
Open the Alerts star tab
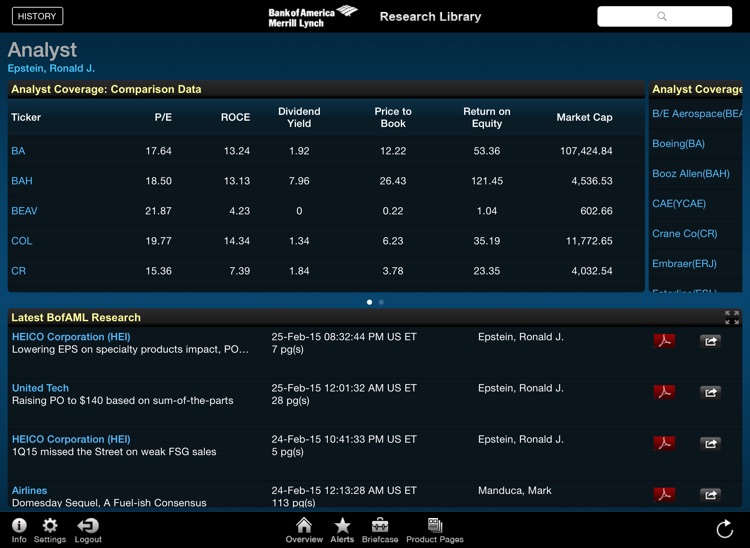[x=342, y=530]
